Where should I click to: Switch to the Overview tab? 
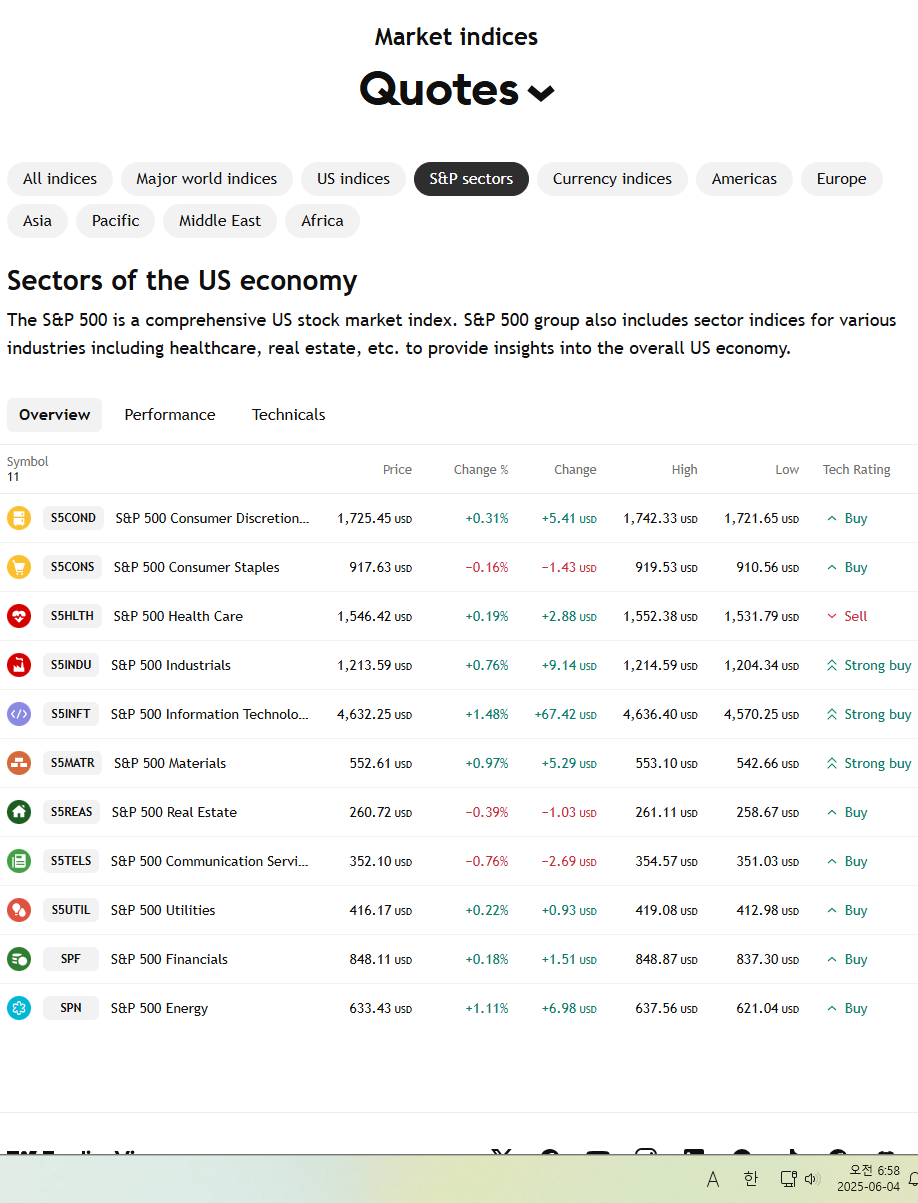54,415
